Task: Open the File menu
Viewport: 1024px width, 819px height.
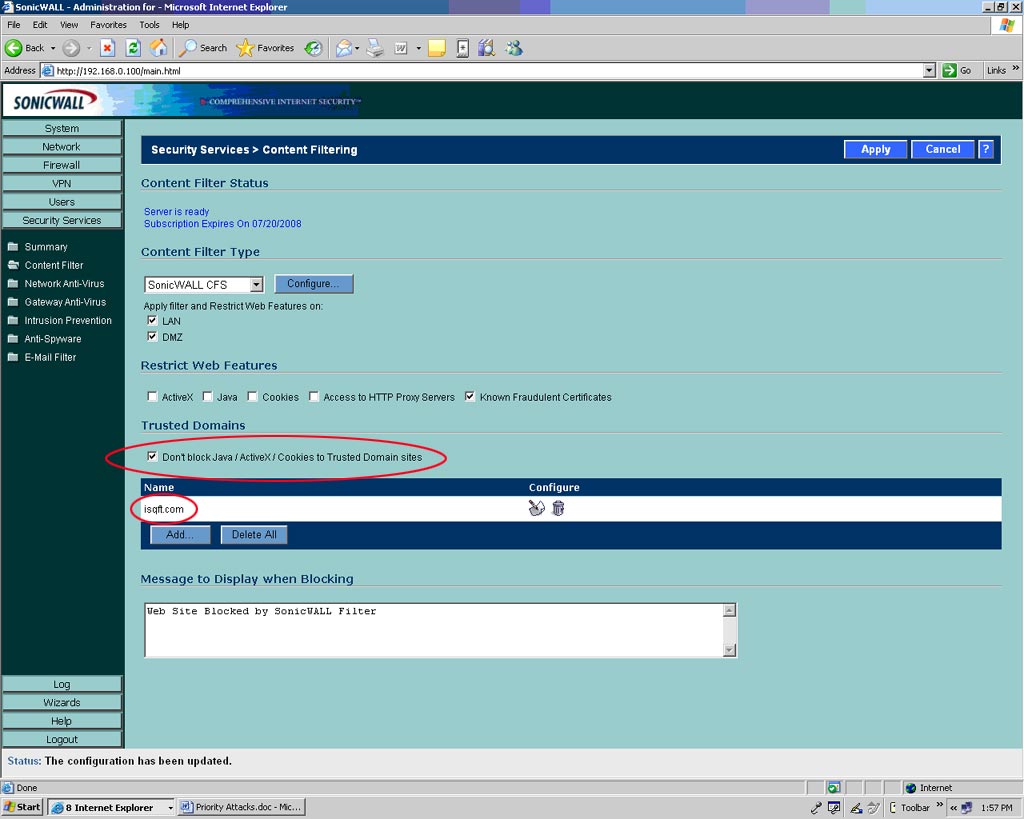Action: click(14, 25)
